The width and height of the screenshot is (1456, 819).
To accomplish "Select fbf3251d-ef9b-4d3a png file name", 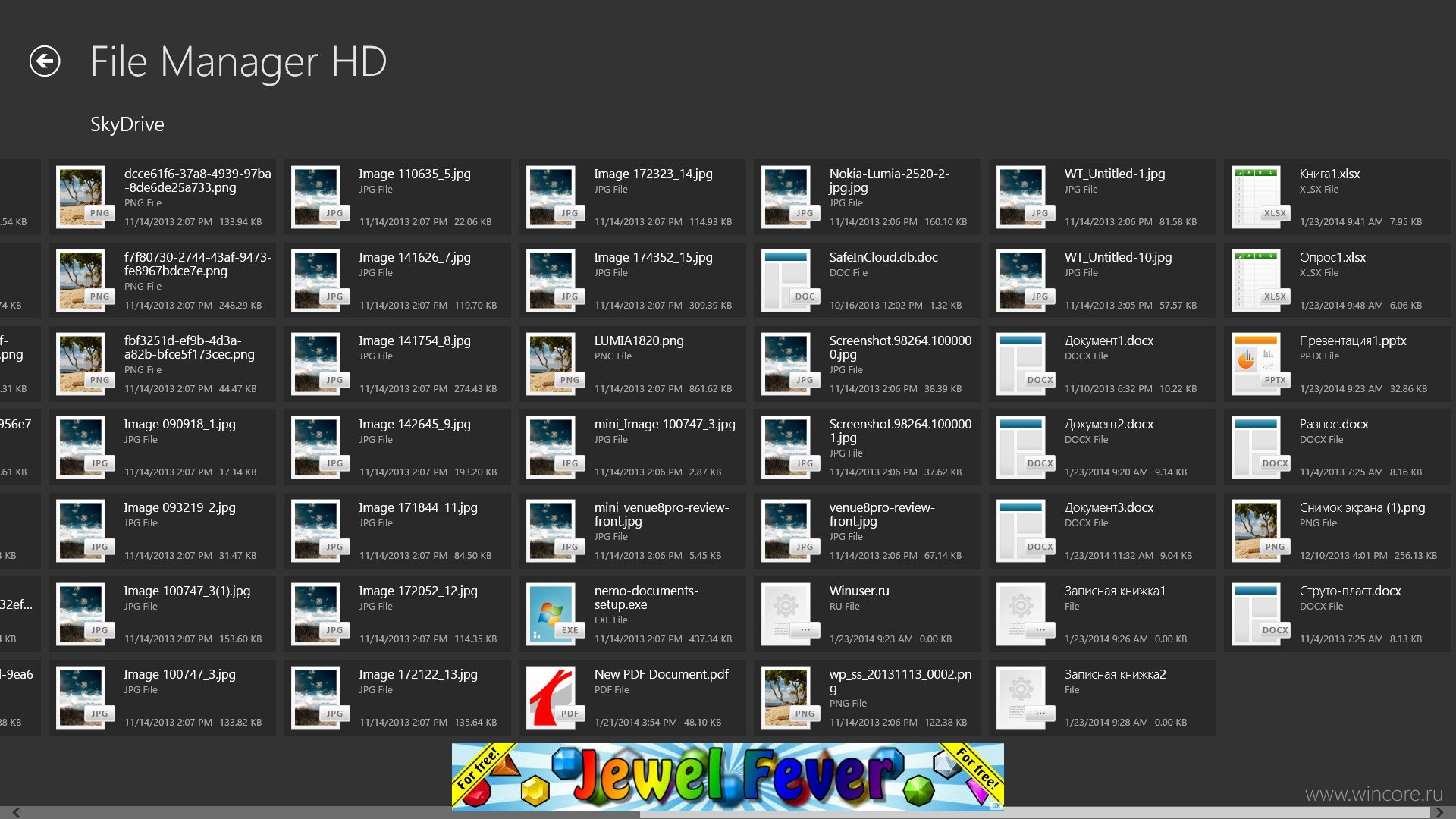I will point(190,347).
